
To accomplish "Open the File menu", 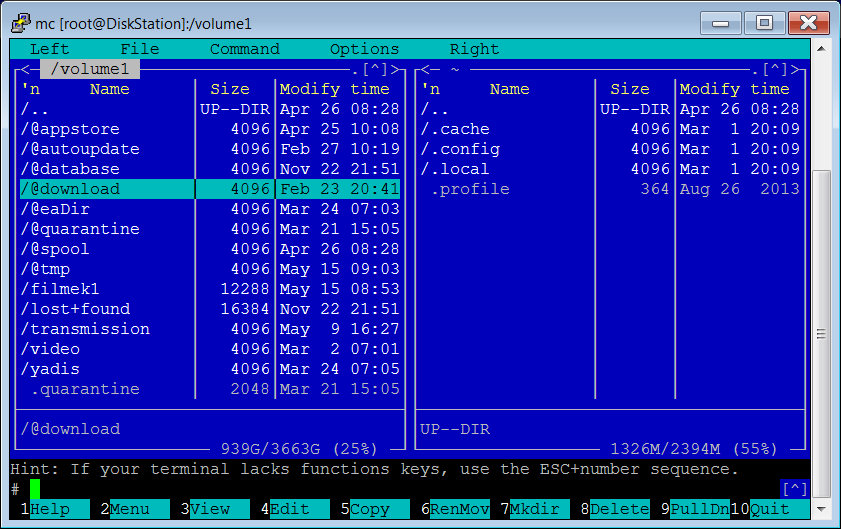I will click(140, 49).
